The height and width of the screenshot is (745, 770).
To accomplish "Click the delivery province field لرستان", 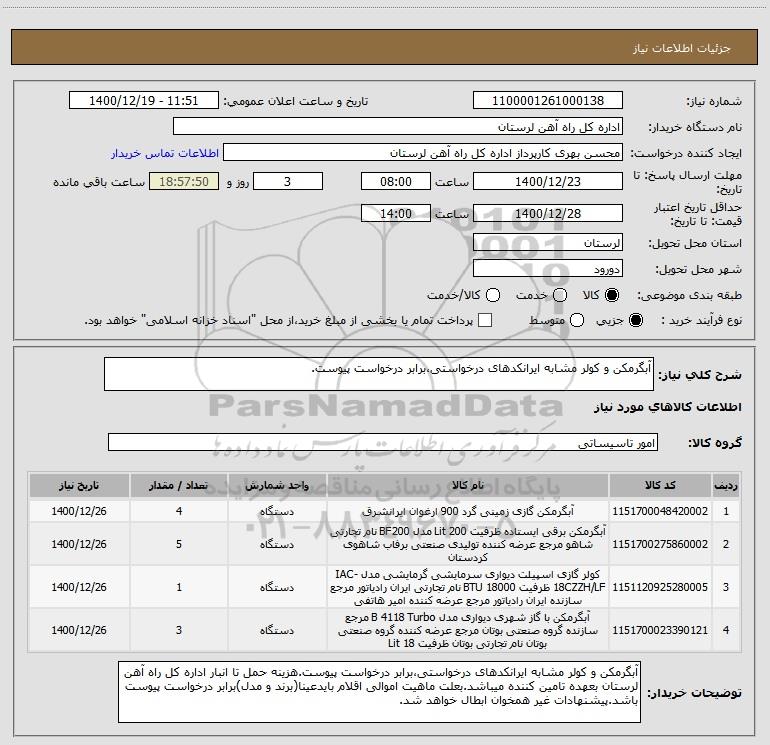I will (548, 242).
